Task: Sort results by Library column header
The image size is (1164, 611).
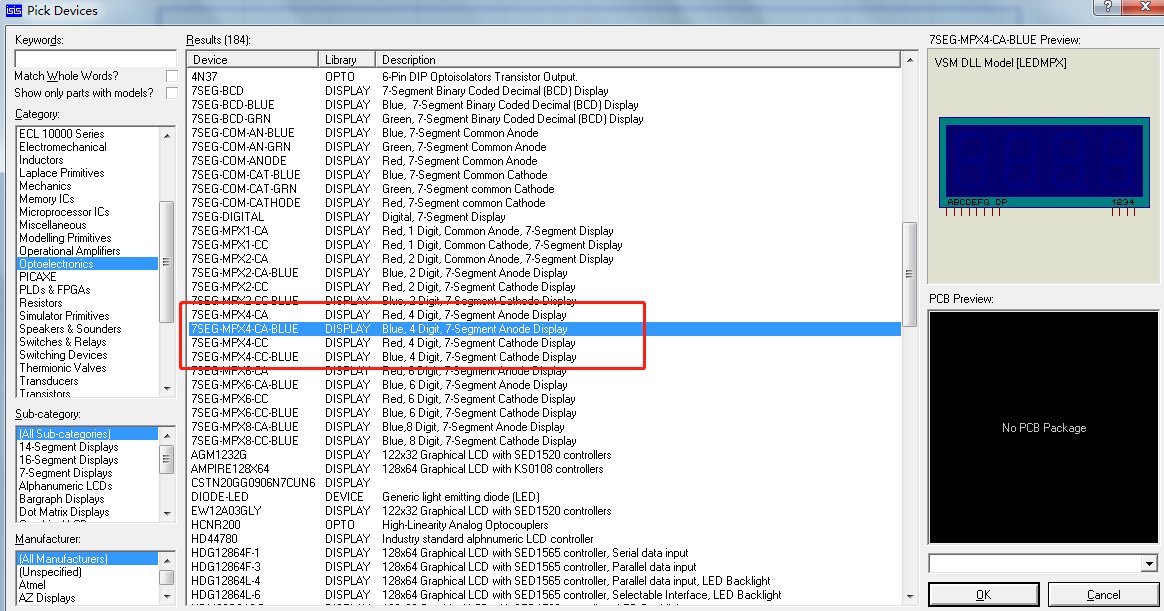Action: [346, 60]
